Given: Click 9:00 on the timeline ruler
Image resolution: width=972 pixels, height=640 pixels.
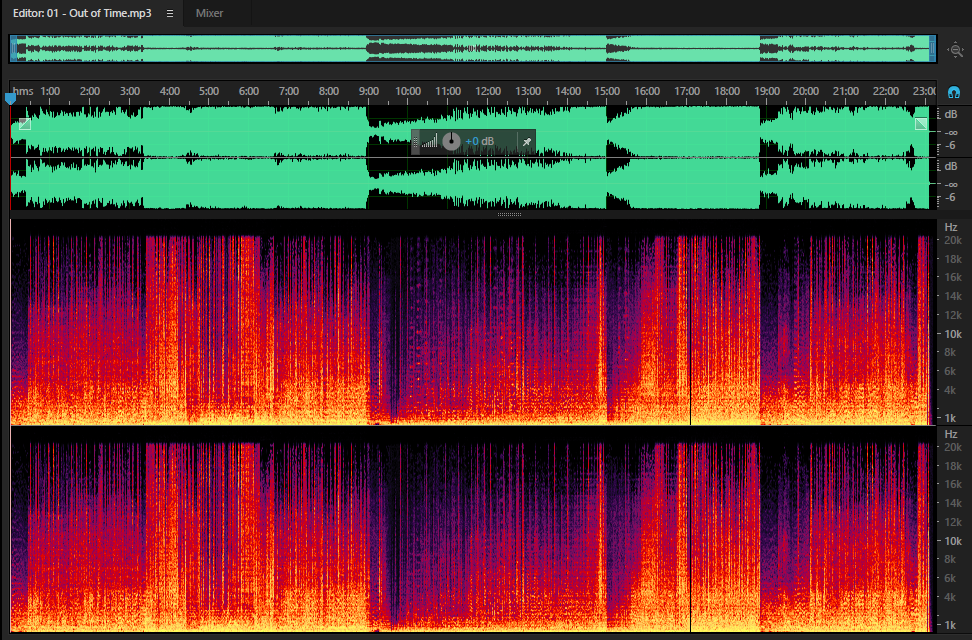Looking at the screenshot, I should tap(368, 91).
